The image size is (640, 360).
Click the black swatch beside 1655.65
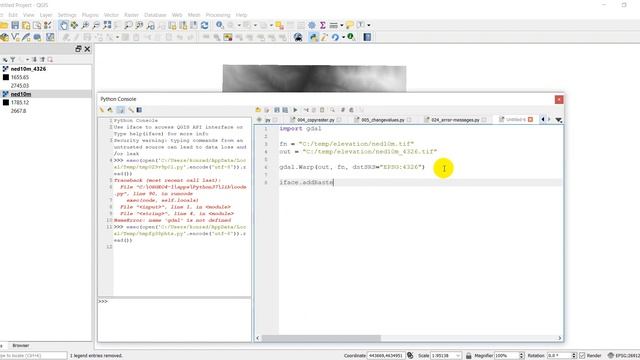coord(6,77)
